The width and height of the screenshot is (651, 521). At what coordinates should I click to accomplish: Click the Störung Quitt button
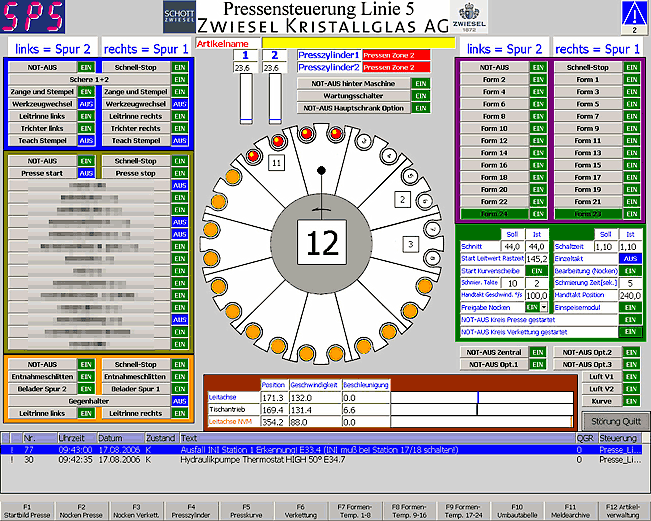pos(616,421)
